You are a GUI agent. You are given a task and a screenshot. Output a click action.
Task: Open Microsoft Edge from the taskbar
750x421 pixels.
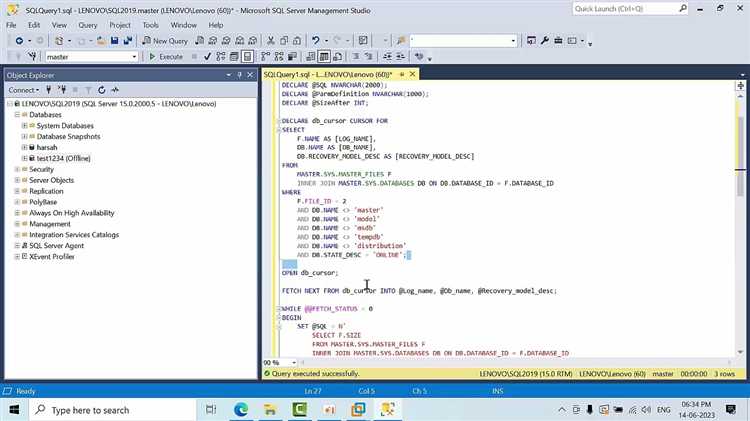(242, 409)
